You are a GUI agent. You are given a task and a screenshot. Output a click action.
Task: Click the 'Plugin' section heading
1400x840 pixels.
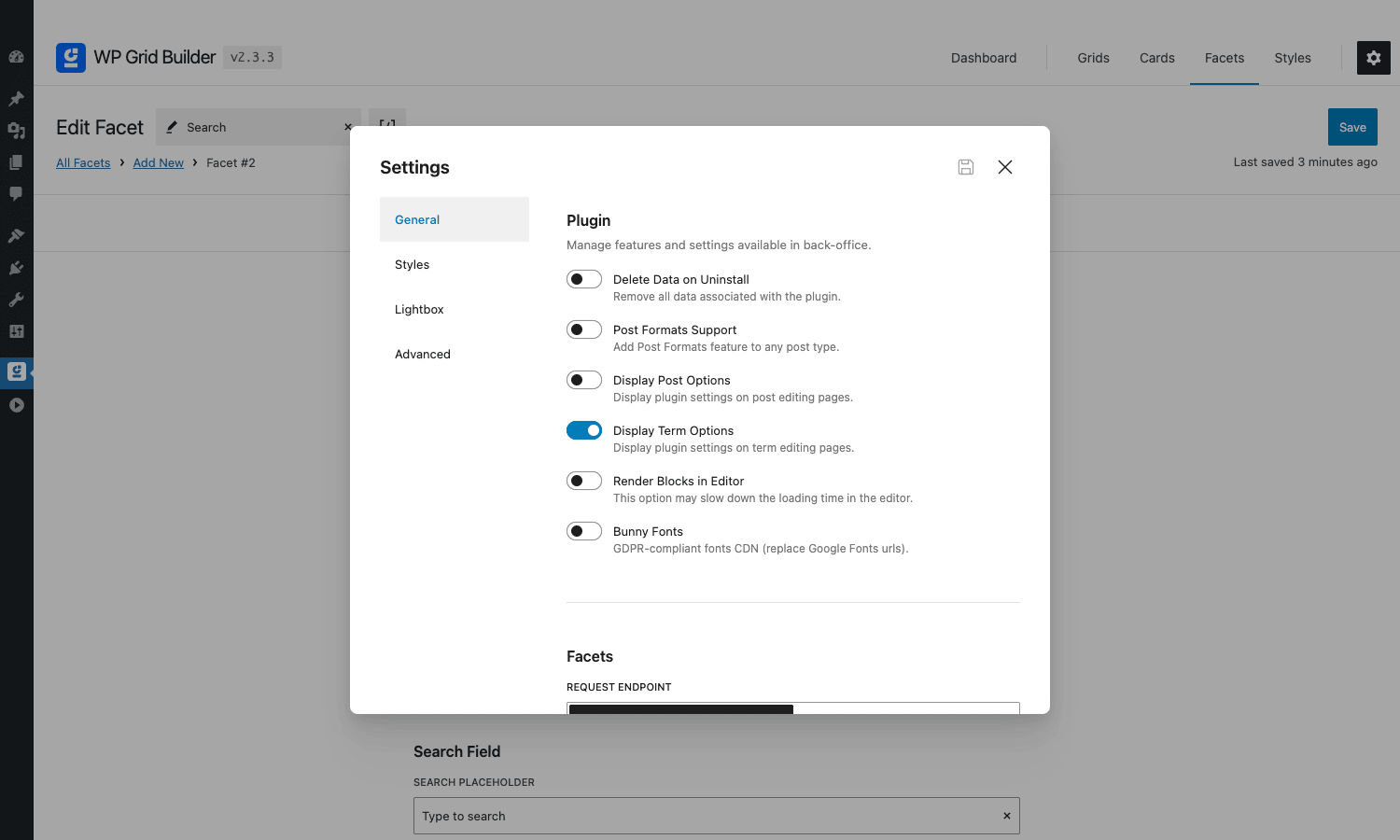click(x=588, y=220)
